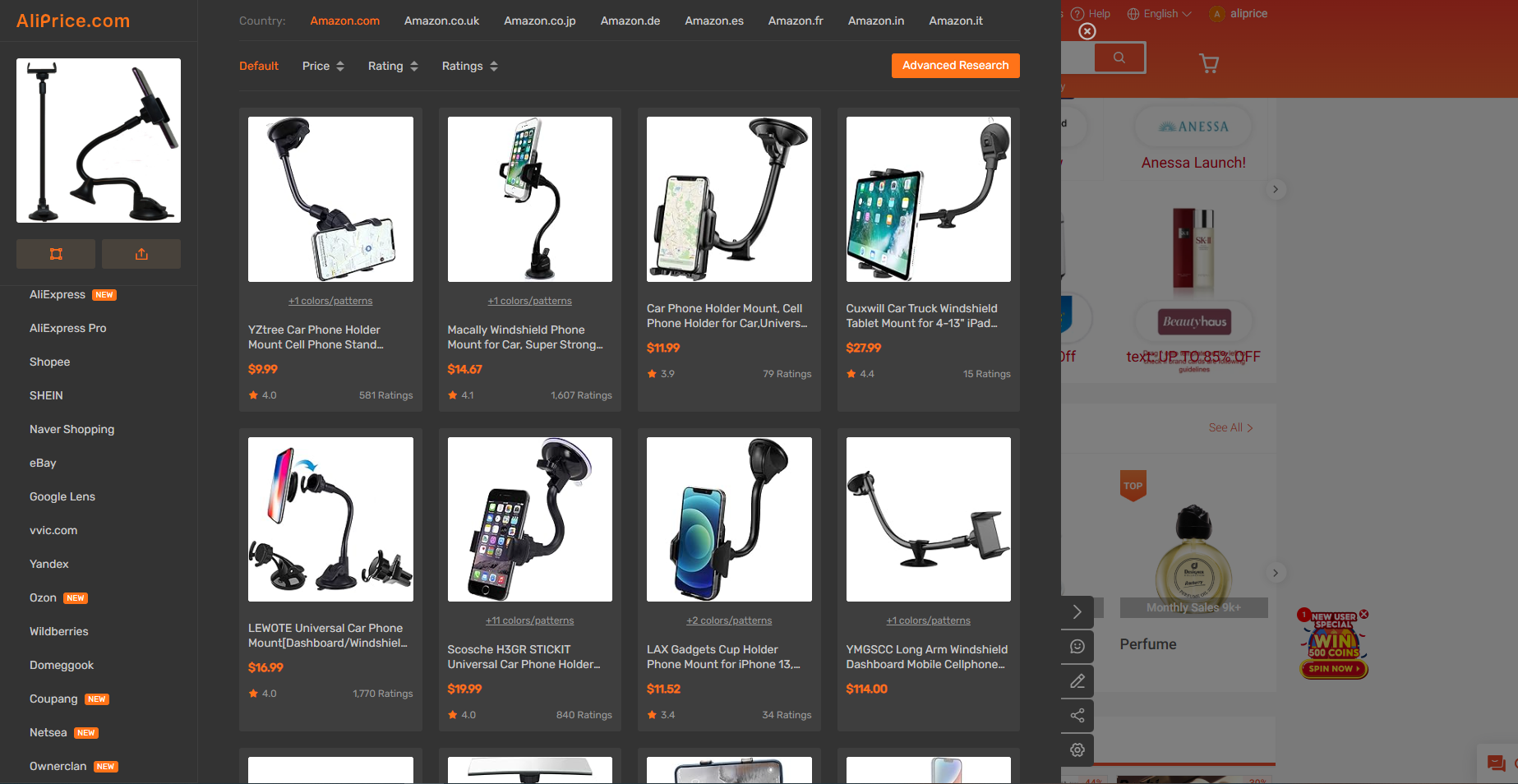Select eBay in the sidebar
Screen dimensions: 1518x784
[x=43, y=463]
